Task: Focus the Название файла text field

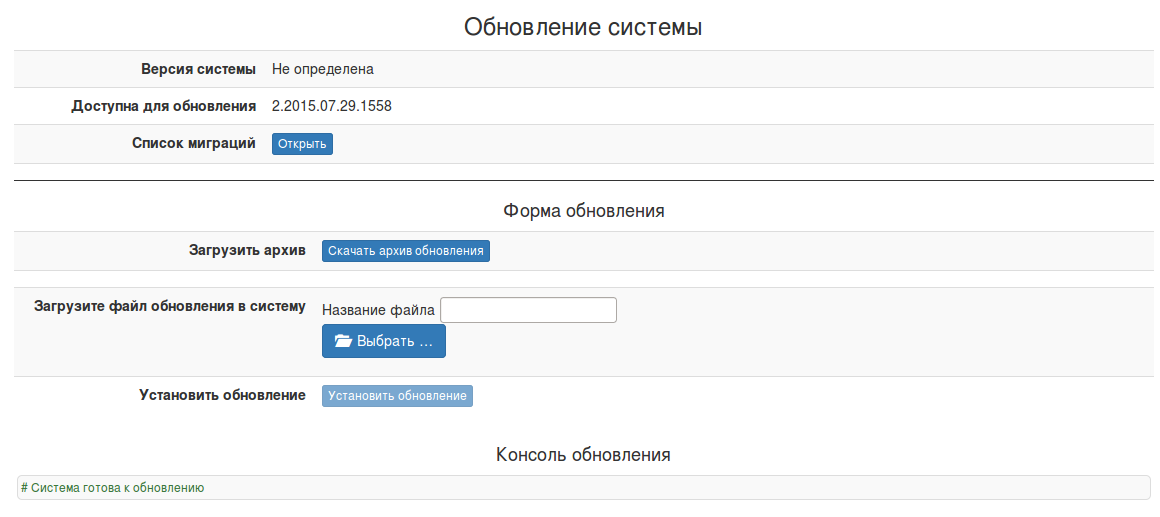Action: click(x=528, y=310)
